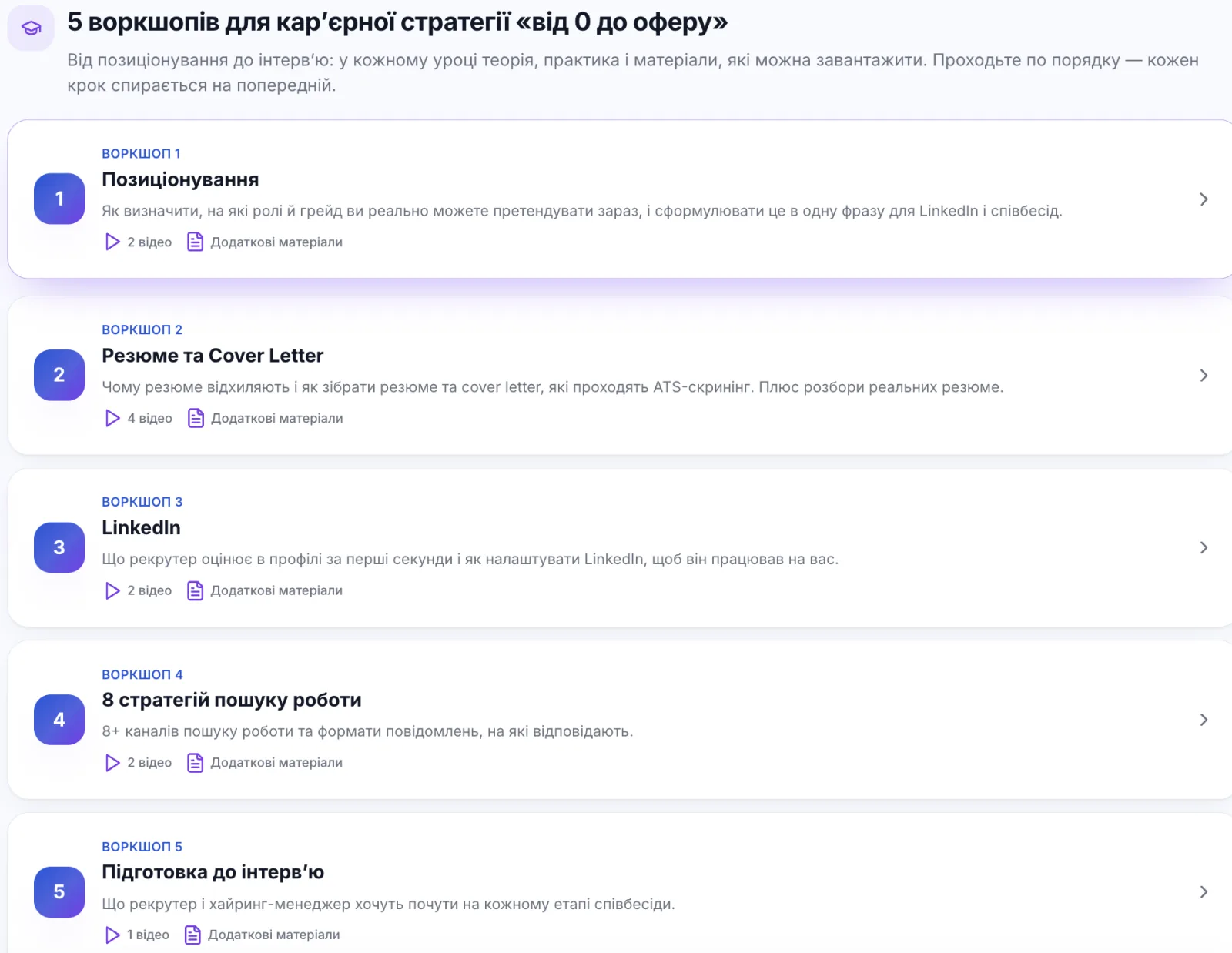1232x953 pixels.
Task: Click the play icon in Воркшоп 5
Action: point(112,935)
